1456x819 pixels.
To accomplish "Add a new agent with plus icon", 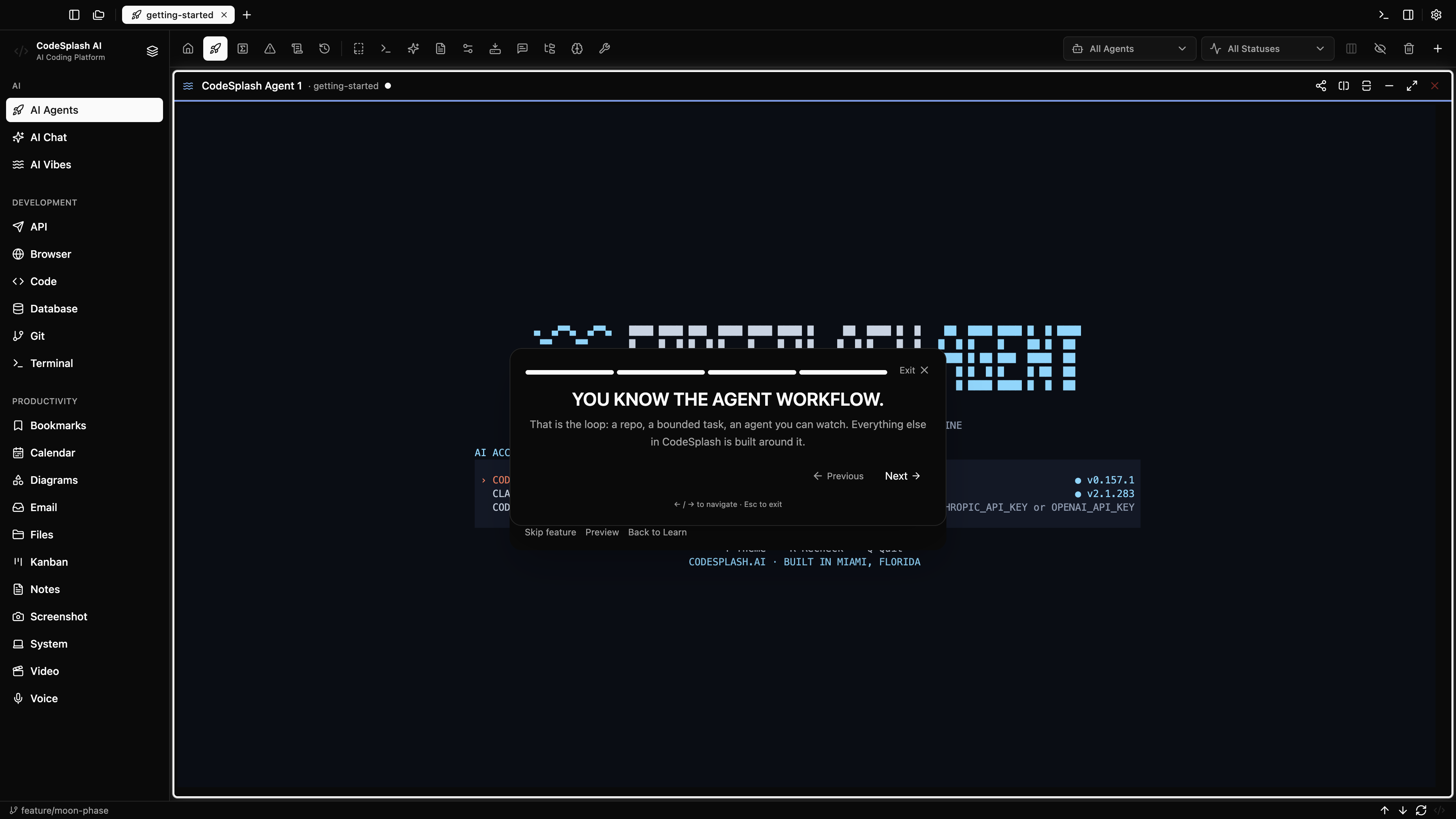I will (x=1438, y=49).
